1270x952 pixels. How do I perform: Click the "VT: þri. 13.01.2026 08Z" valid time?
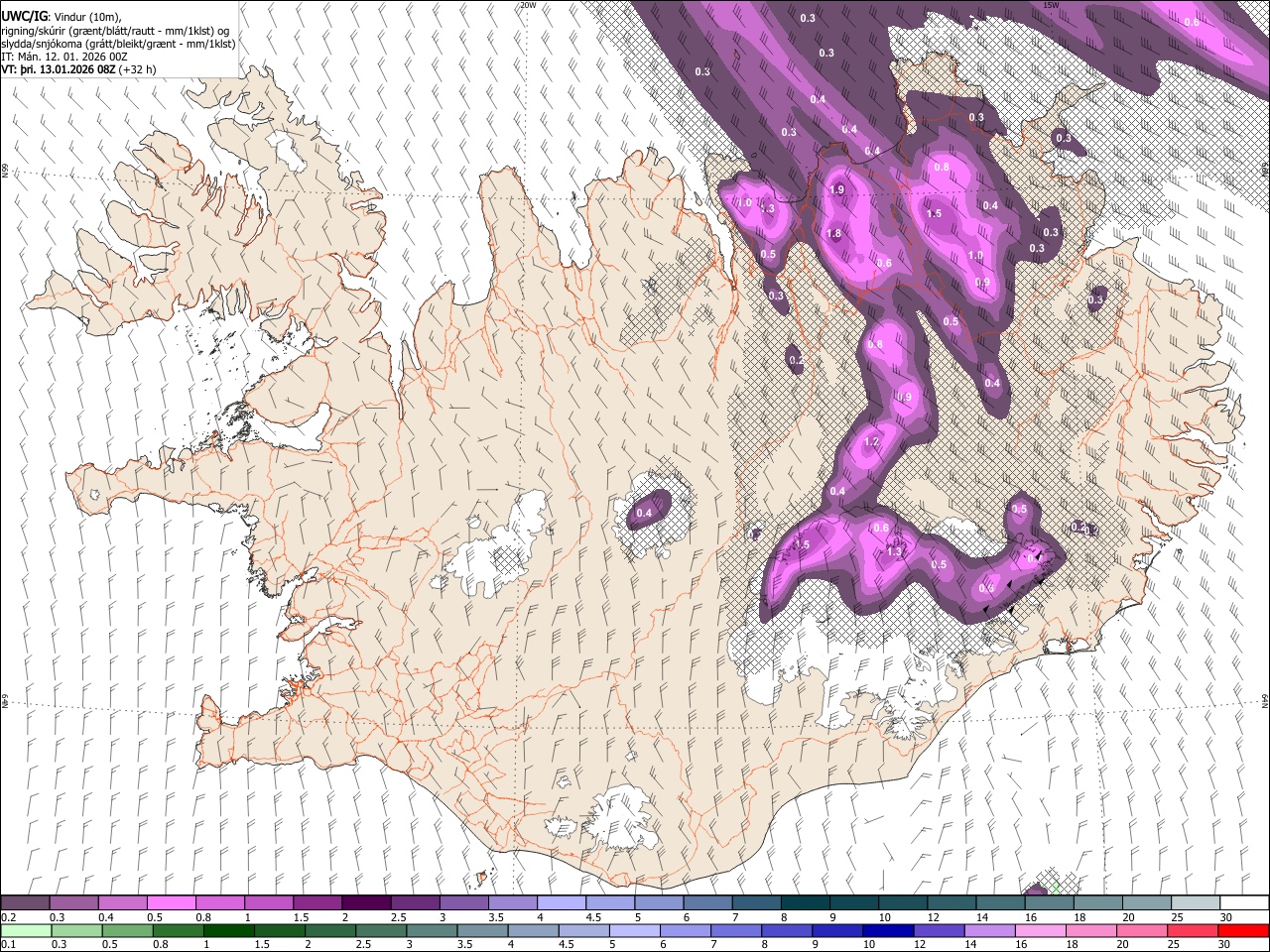pyautogui.click(x=58, y=69)
